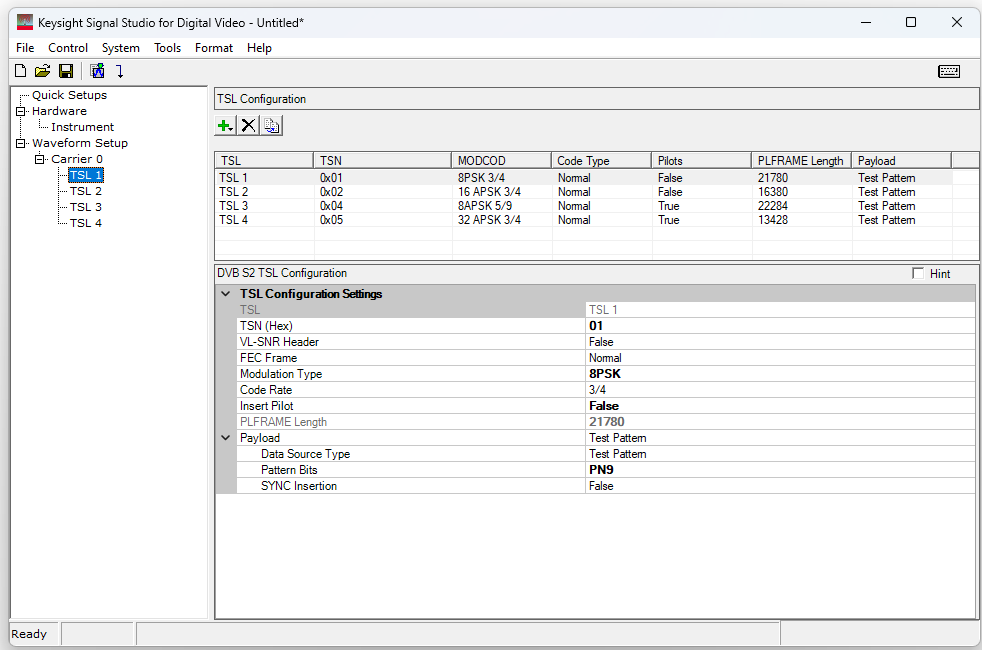Click the X Delete TSL icon
The image size is (982, 650).
point(248,126)
